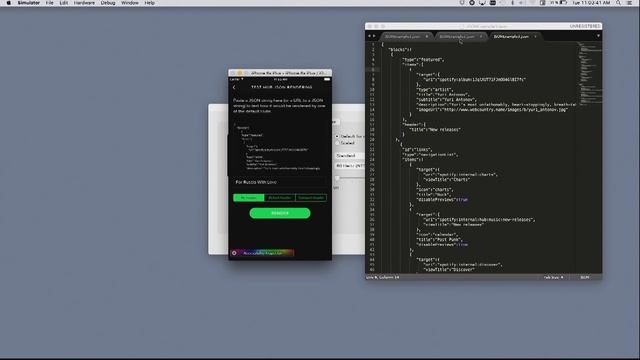Click the editor minimap
This screenshot has width=640, height=360.
click(590, 73)
